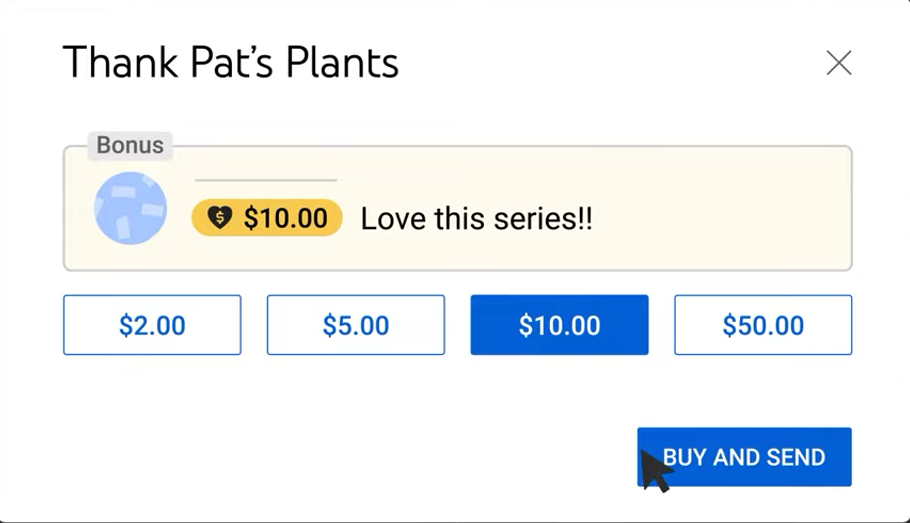Click the yellow $10.00 price chip
The height and width of the screenshot is (523, 910).
(267, 218)
